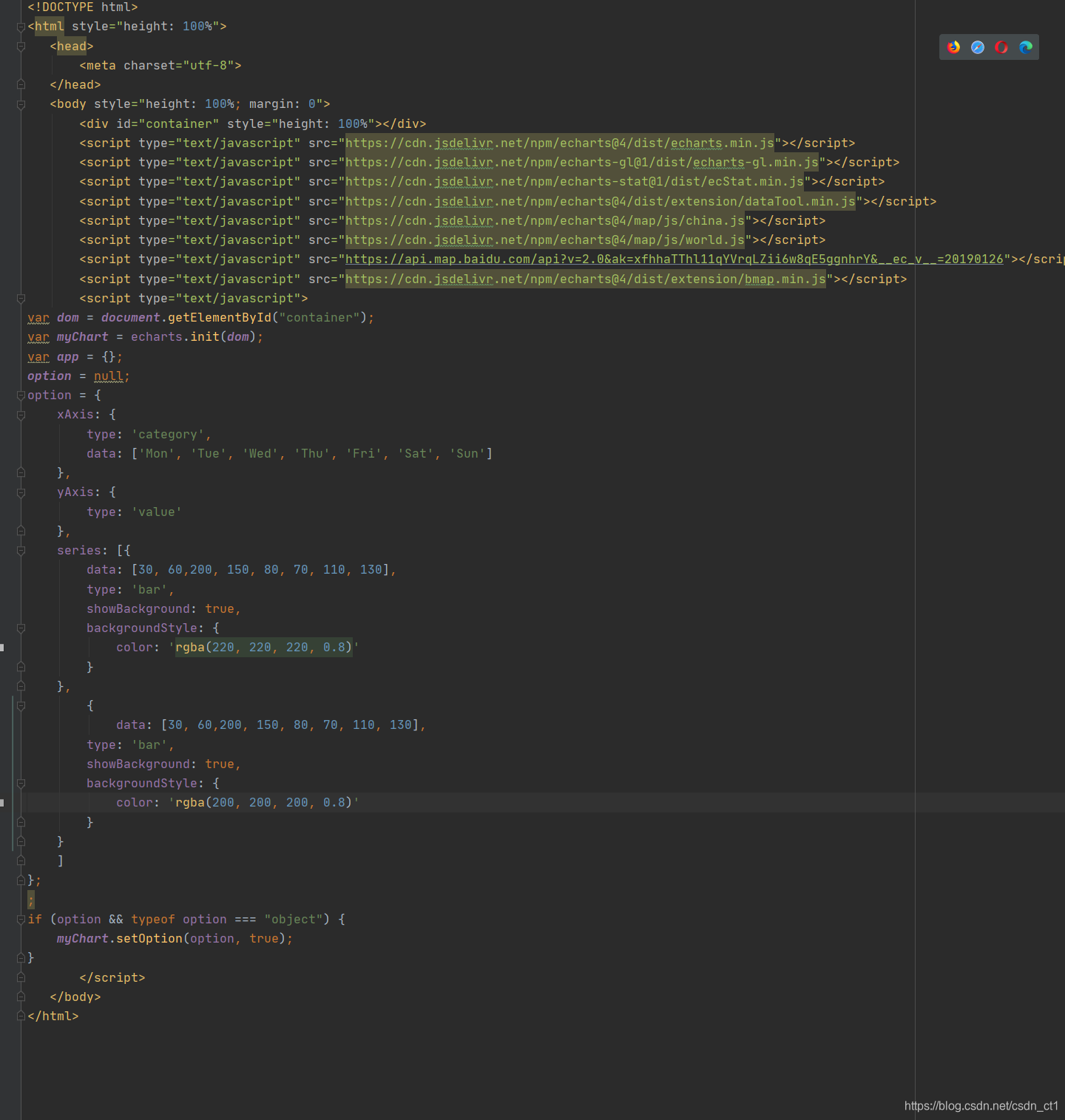Collapse the inline script tag fold marker

point(21,299)
